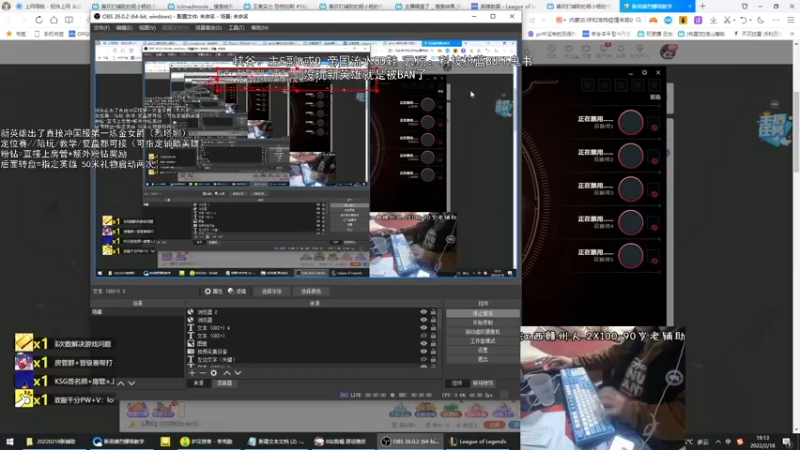Show hidden 文本 (GDI+) source via eye
The width and height of the screenshot is (800, 450).
423,336
